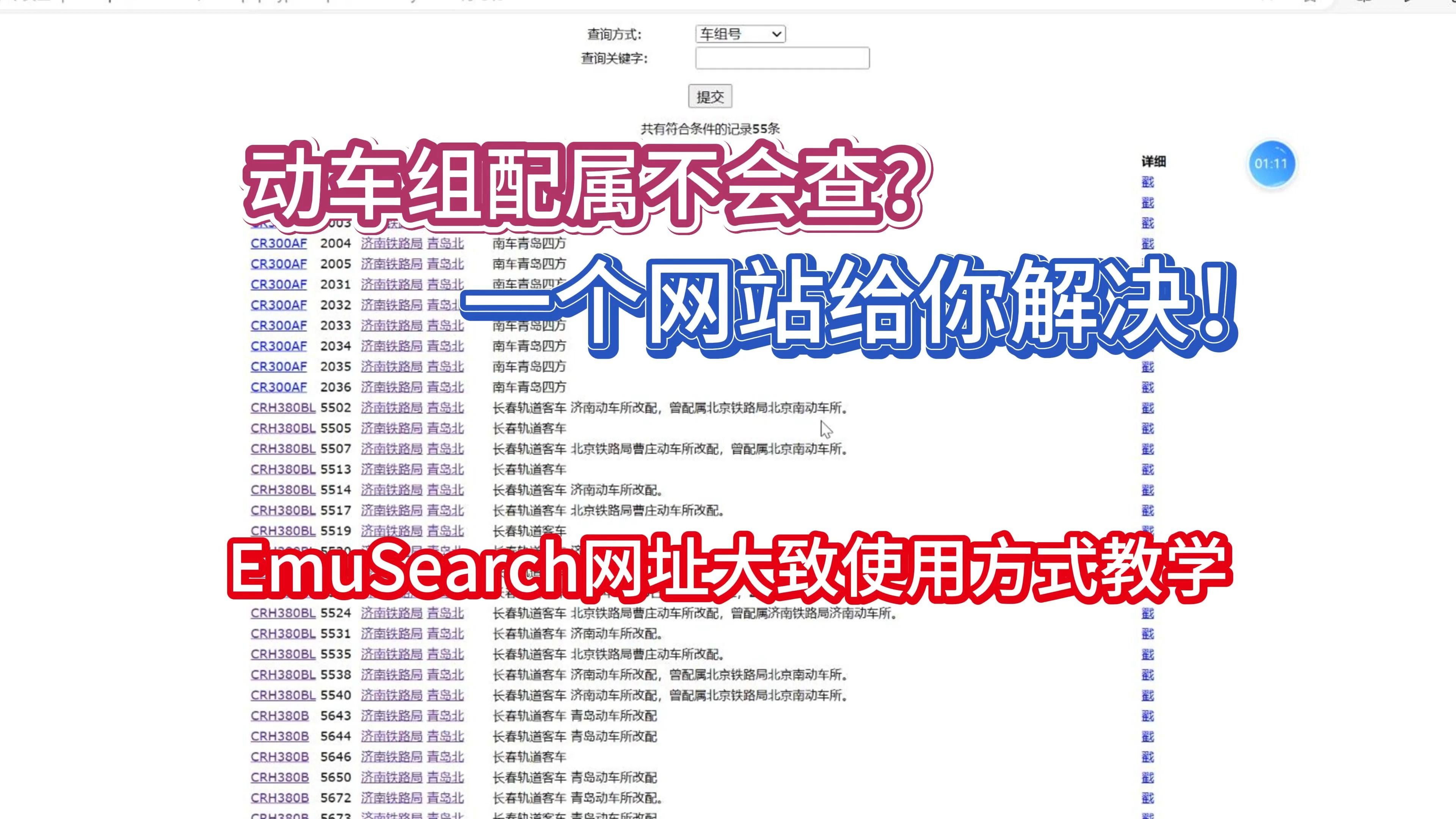Open the 济南铁路局 link in row 5650
This screenshot has height=819, width=1456.
click(x=391, y=778)
